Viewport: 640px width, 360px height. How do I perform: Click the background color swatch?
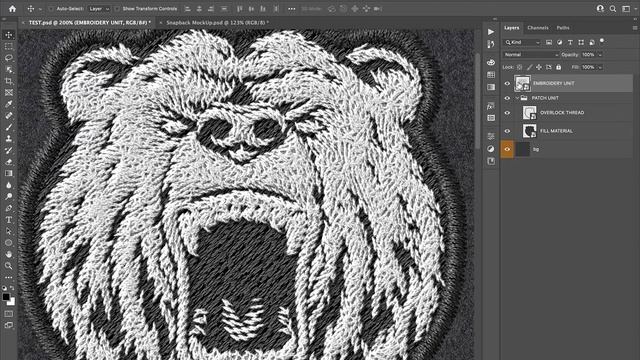pyautogui.click(x=12, y=302)
